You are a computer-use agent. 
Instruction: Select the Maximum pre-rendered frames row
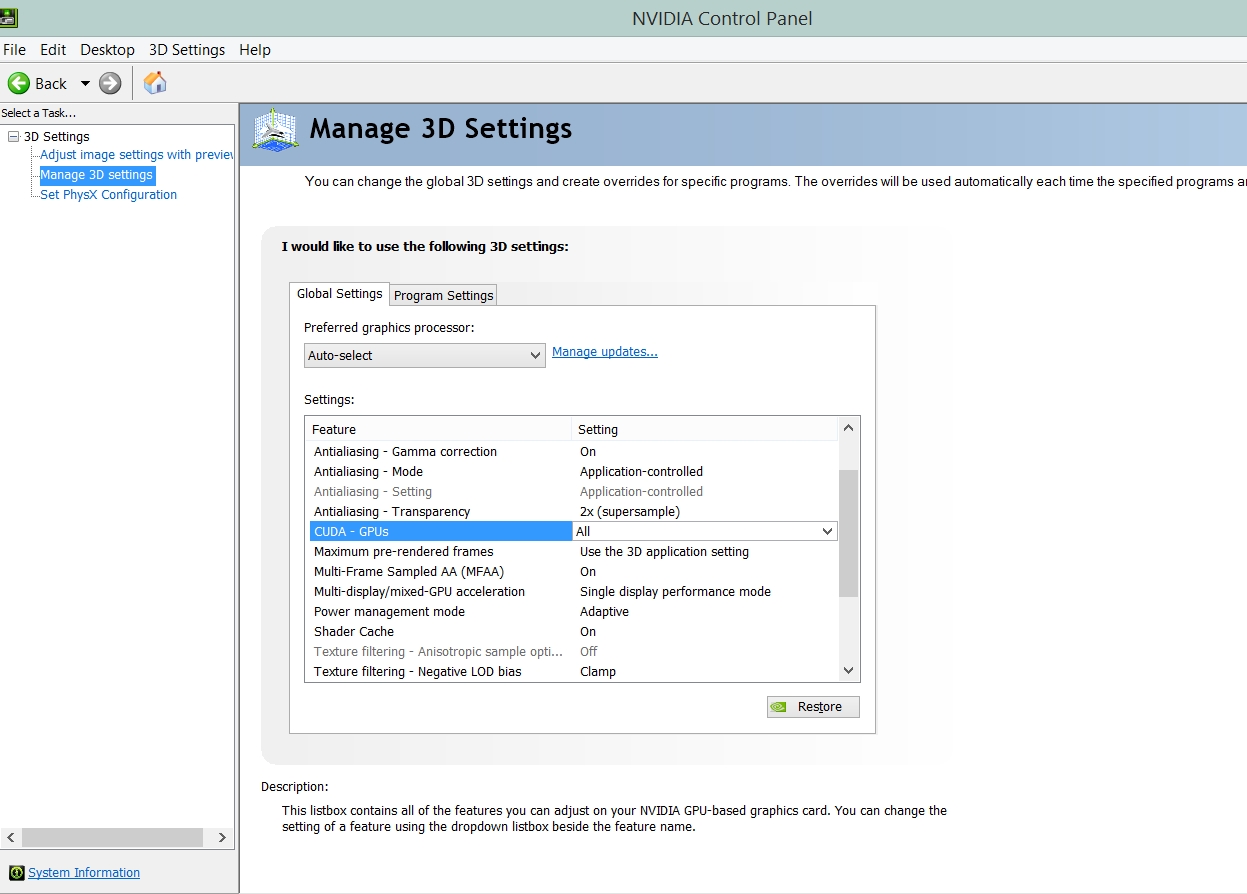click(572, 552)
